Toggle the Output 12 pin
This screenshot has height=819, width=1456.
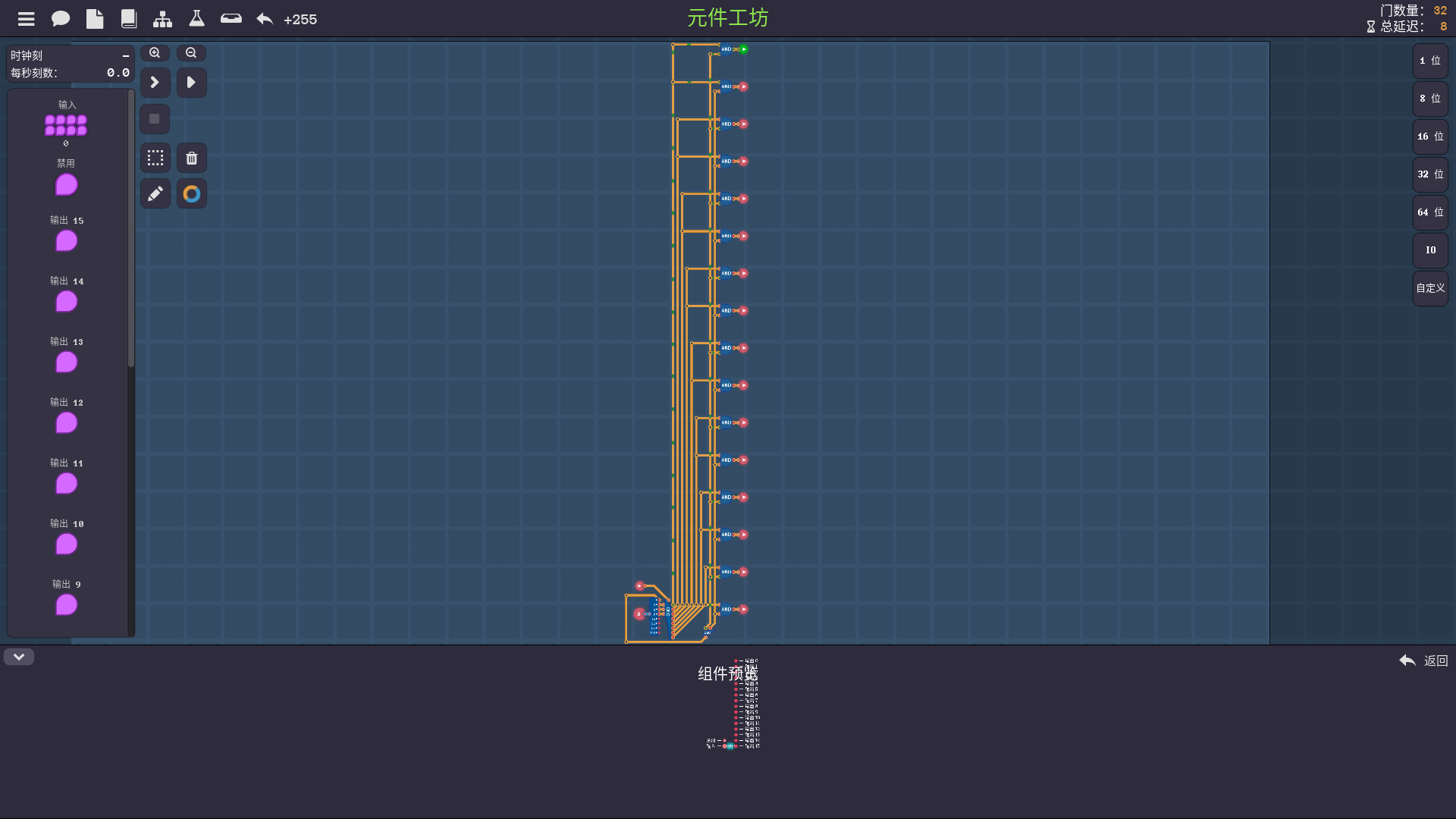[x=67, y=422]
